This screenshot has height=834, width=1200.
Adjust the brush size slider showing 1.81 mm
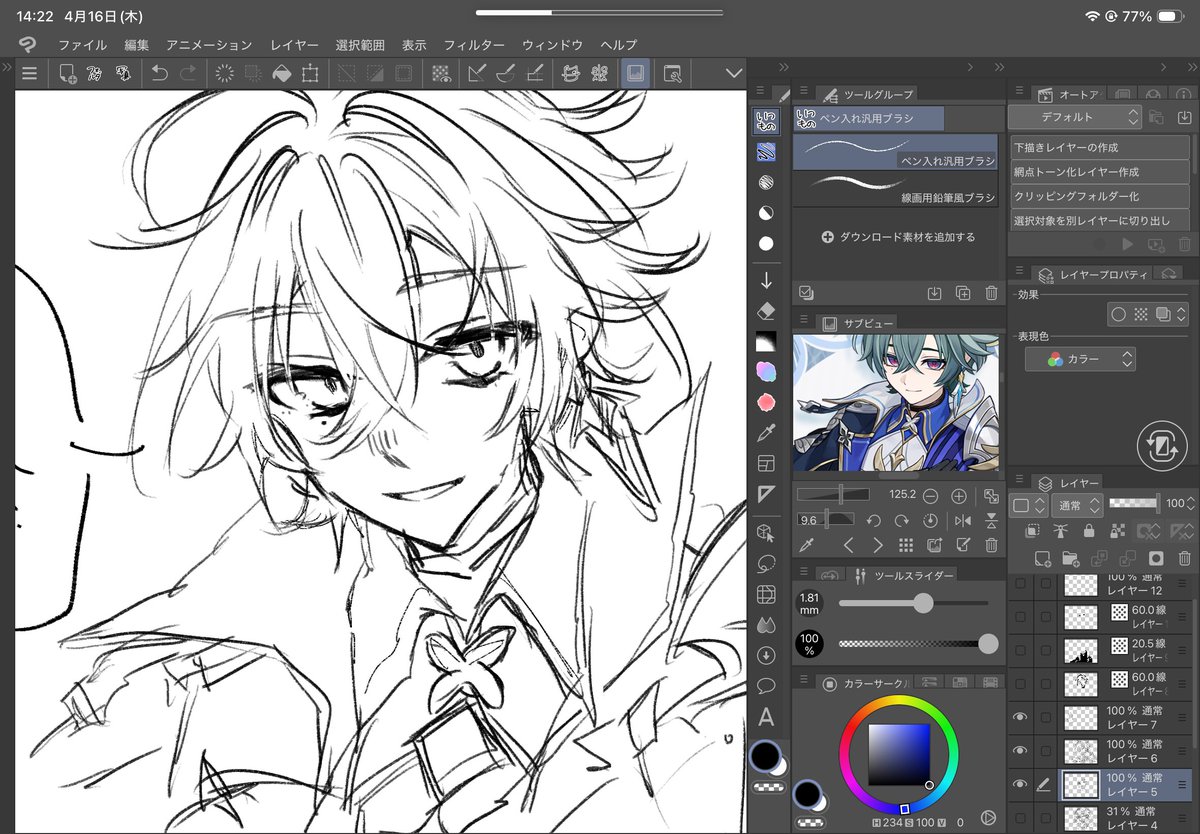coord(914,603)
